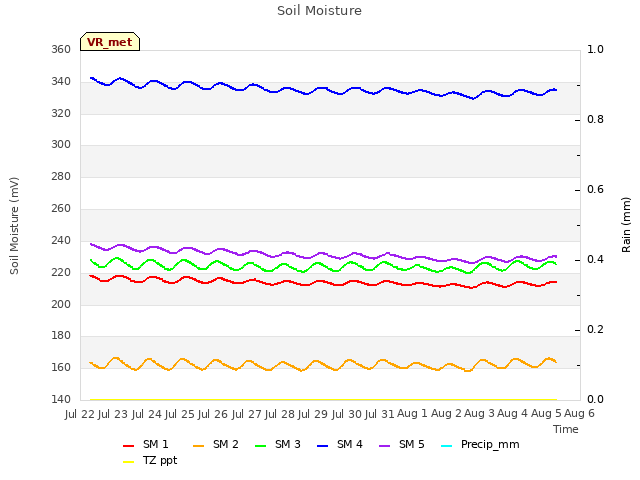
Task: Toggle the SM 1 legend entry
Action: coord(146,444)
